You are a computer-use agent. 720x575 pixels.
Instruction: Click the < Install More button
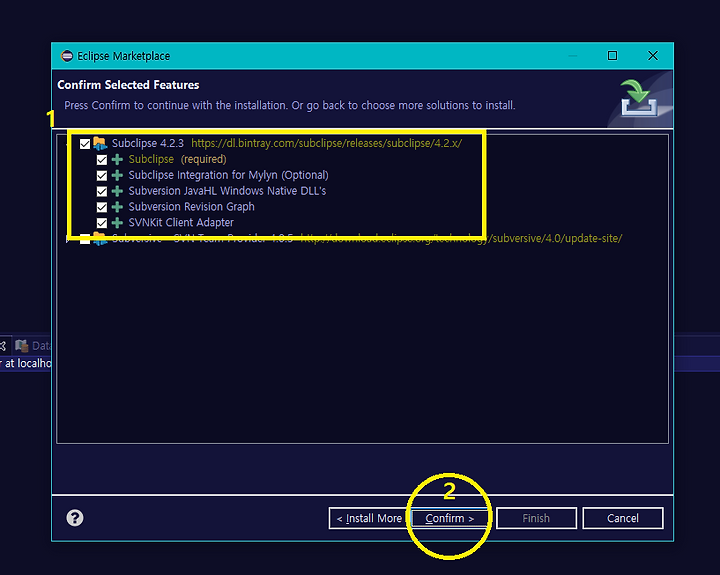click(368, 518)
